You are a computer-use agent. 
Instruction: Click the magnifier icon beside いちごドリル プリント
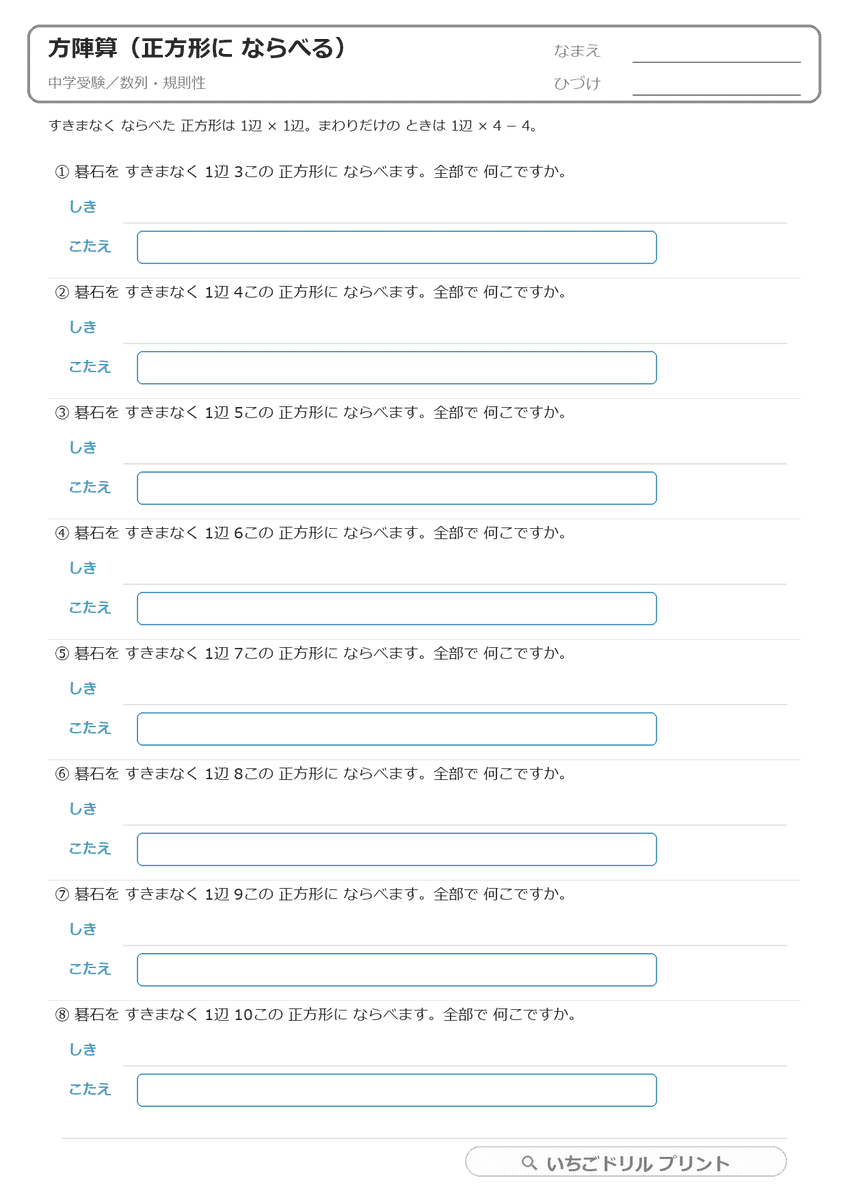pyautogui.click(x=530, y=1163)
